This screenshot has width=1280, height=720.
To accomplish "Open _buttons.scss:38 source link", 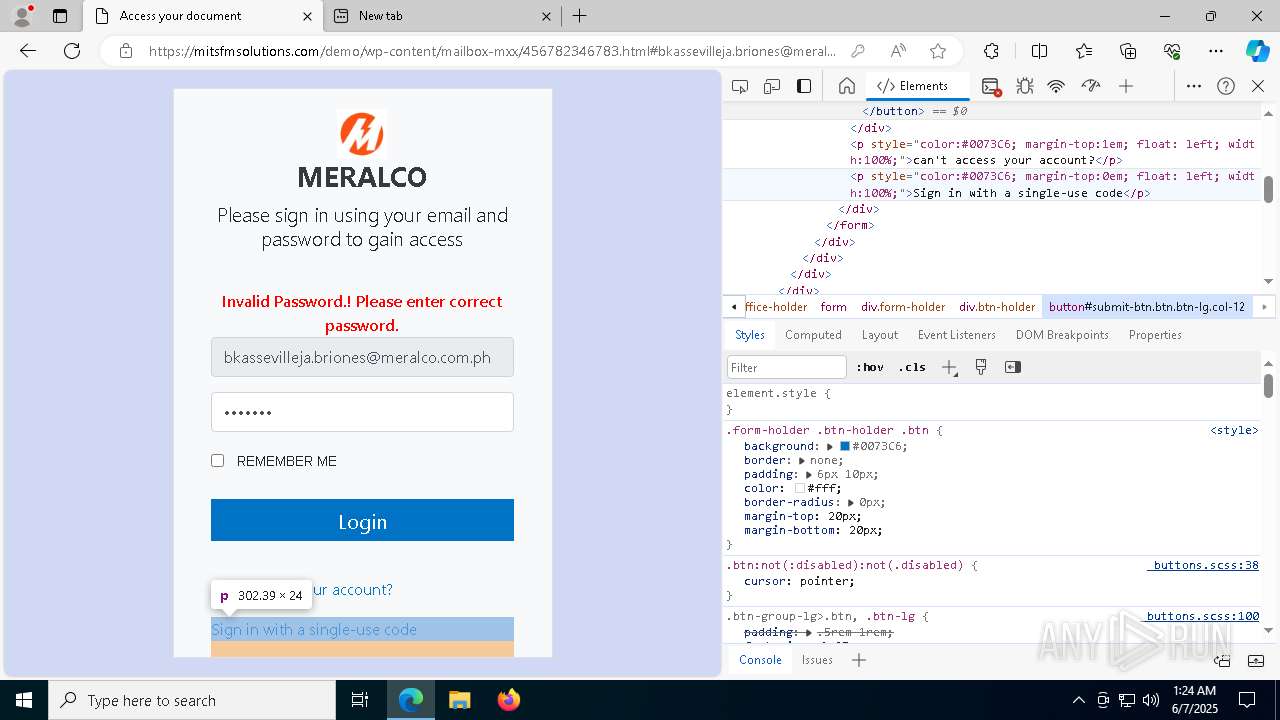I will pyautogui.click(x=1203, y=565).
